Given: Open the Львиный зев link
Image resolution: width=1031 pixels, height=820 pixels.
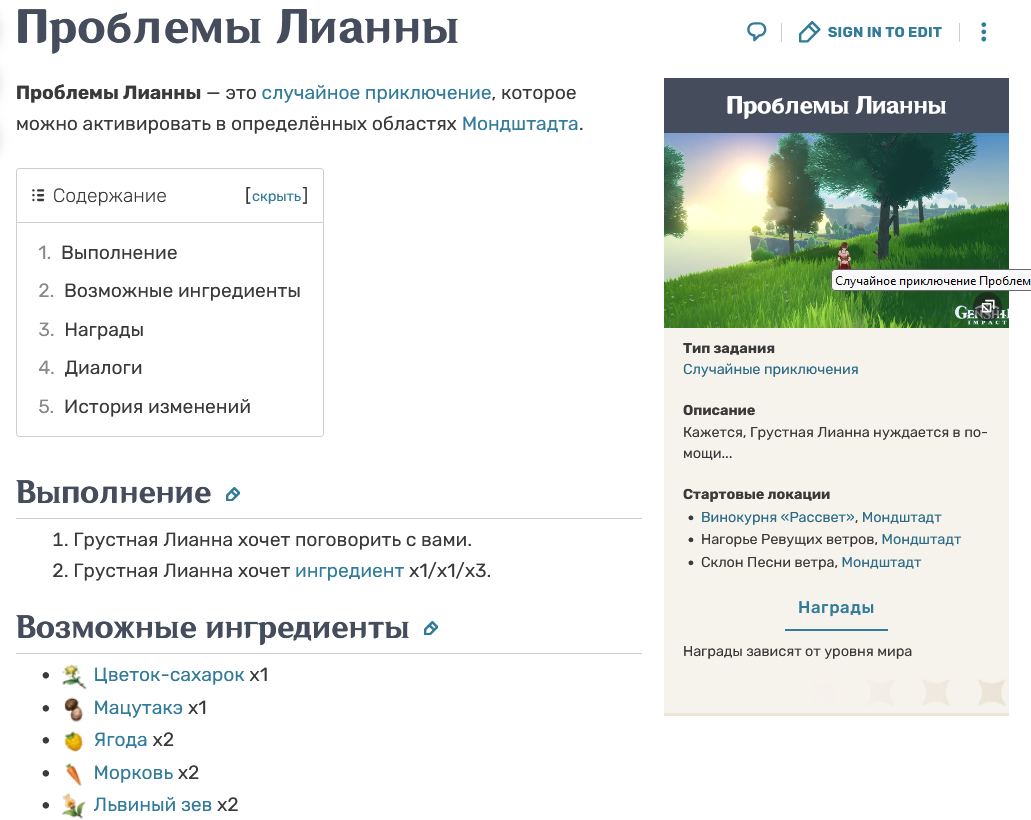Looking at the screenshot, I should [153, 805].
